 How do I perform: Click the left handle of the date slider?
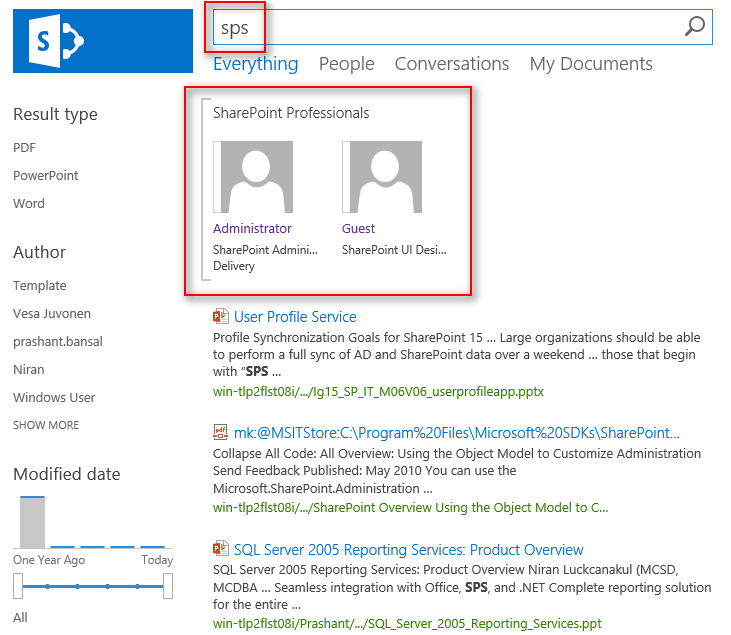click(x=18, y=586)
